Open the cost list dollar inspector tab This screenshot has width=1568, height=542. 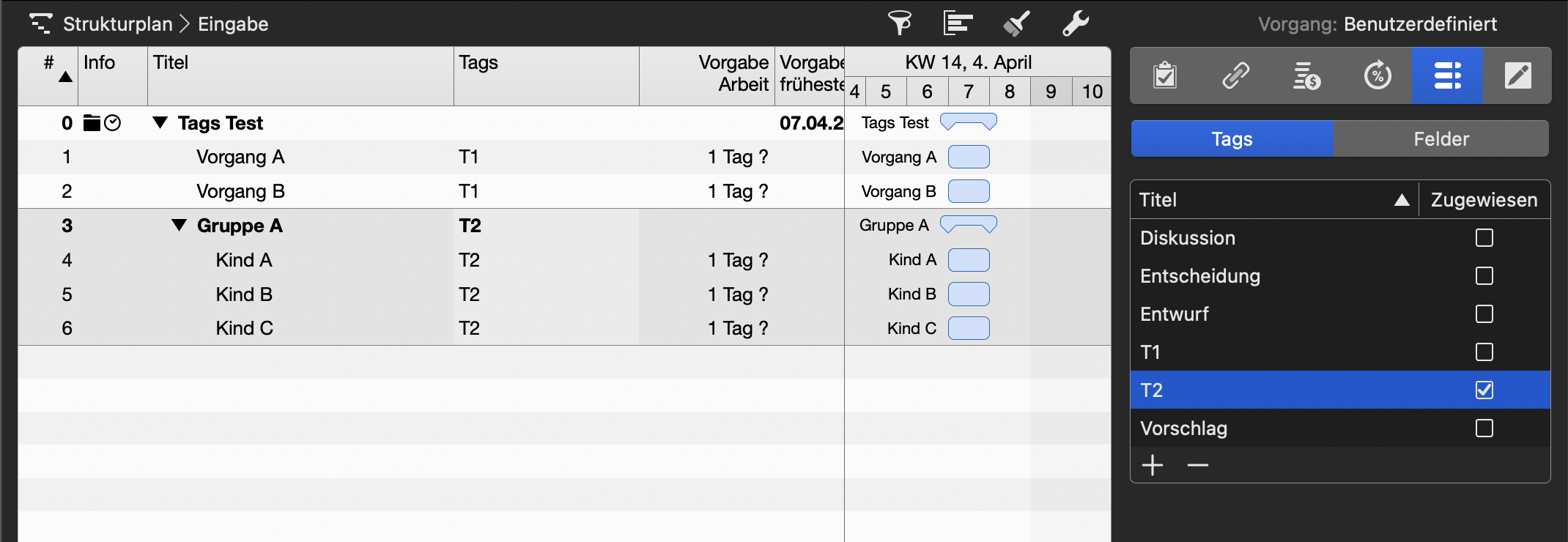pos(1306,75)
